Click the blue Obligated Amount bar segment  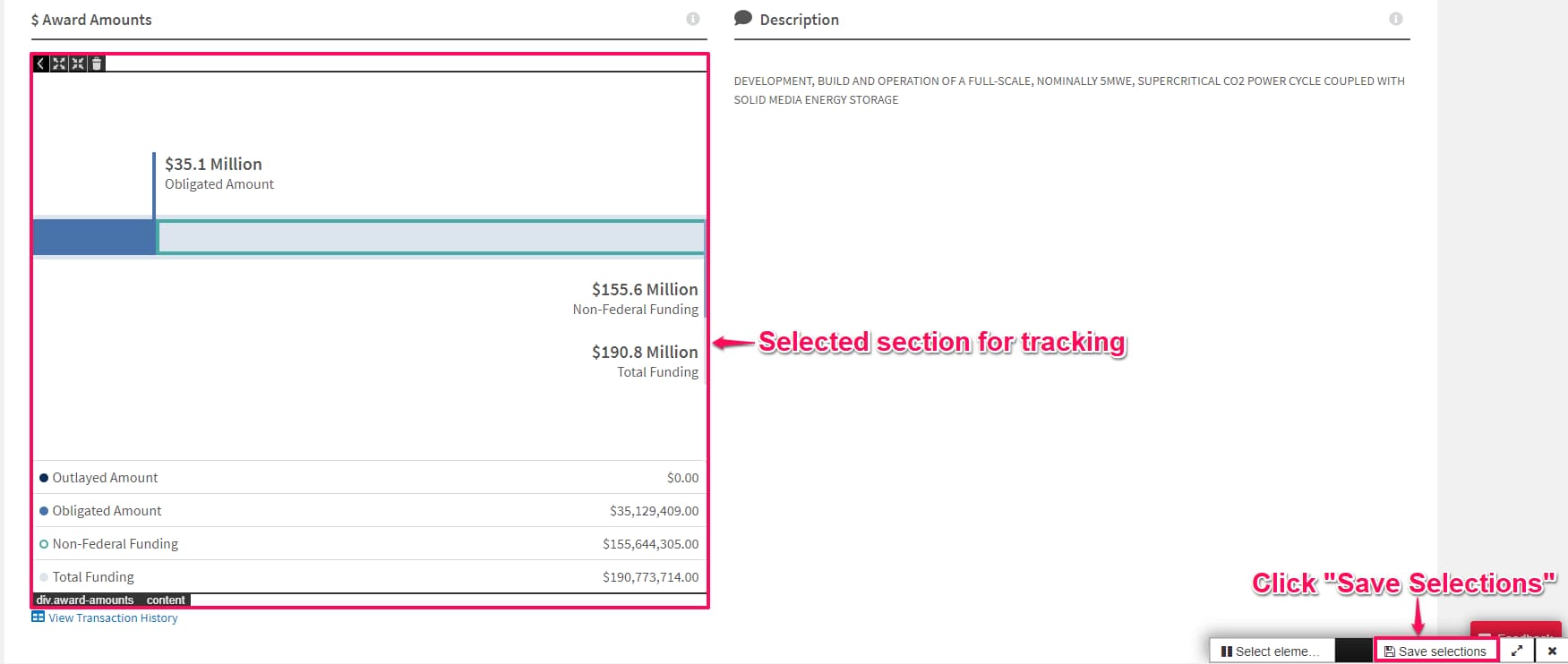pos(94,236)
